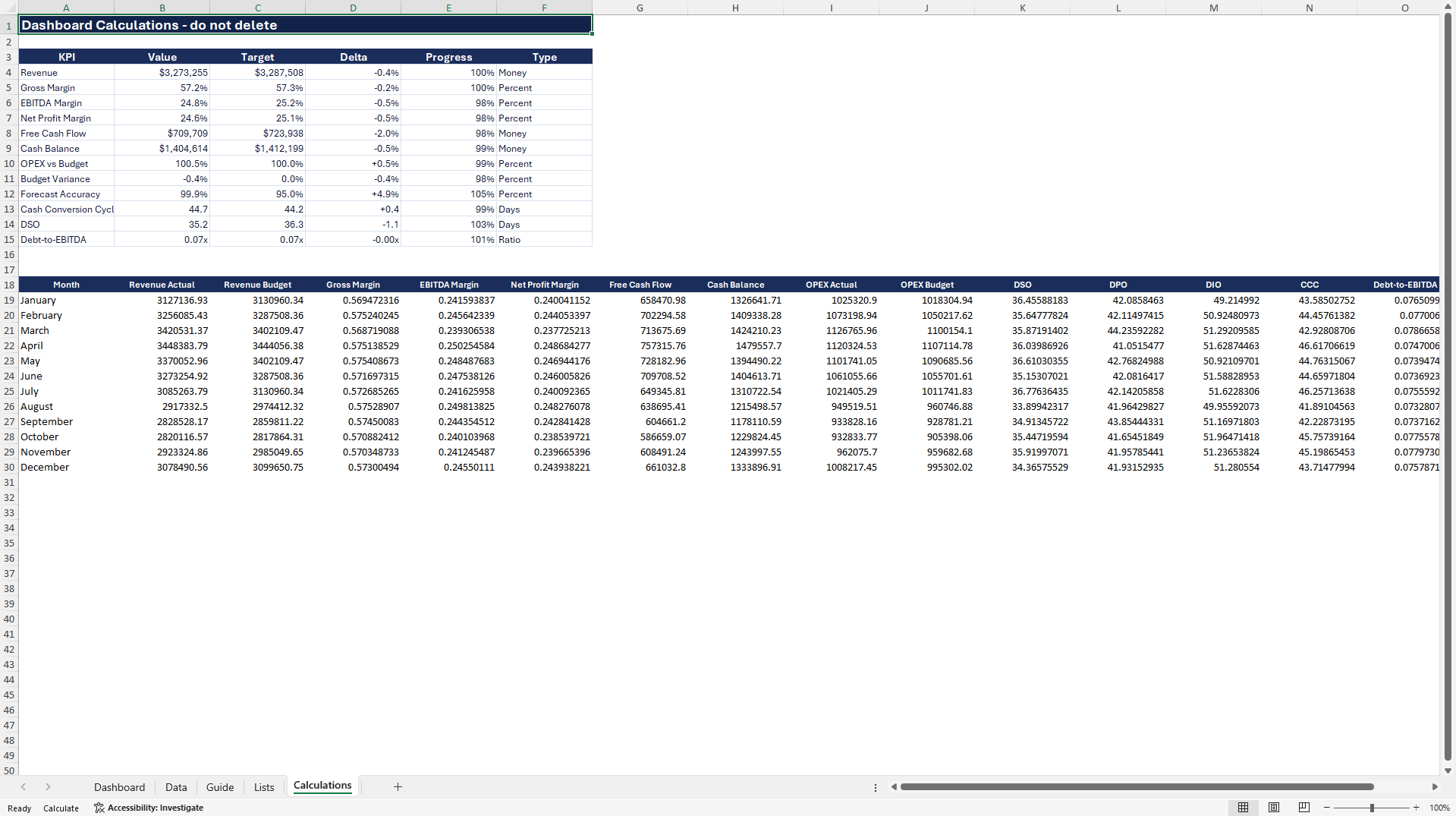
Task: Select March OPEX budget 1100154.1
Action: point(926,330)
